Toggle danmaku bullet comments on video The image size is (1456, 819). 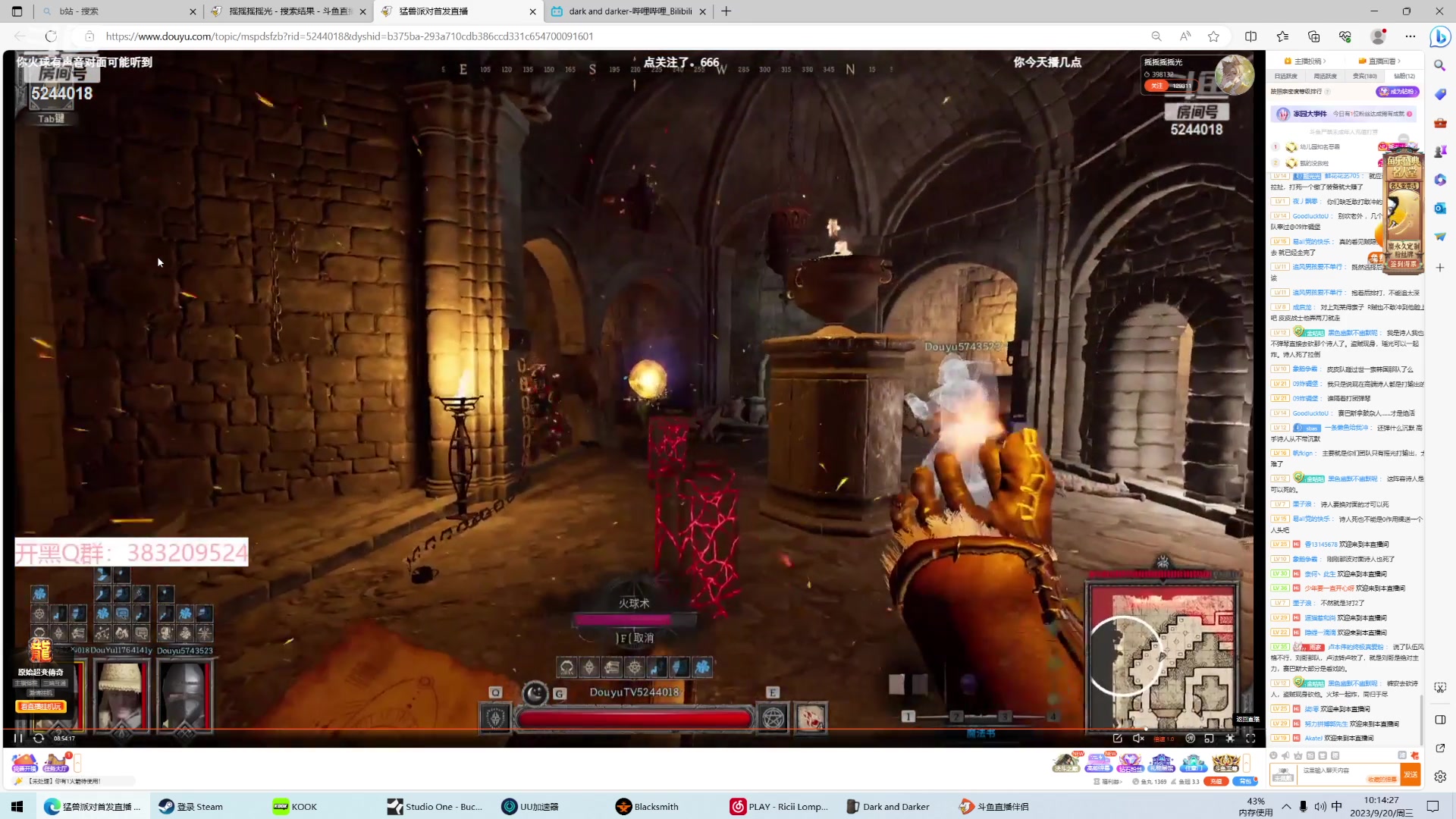tap(1191, 738)
